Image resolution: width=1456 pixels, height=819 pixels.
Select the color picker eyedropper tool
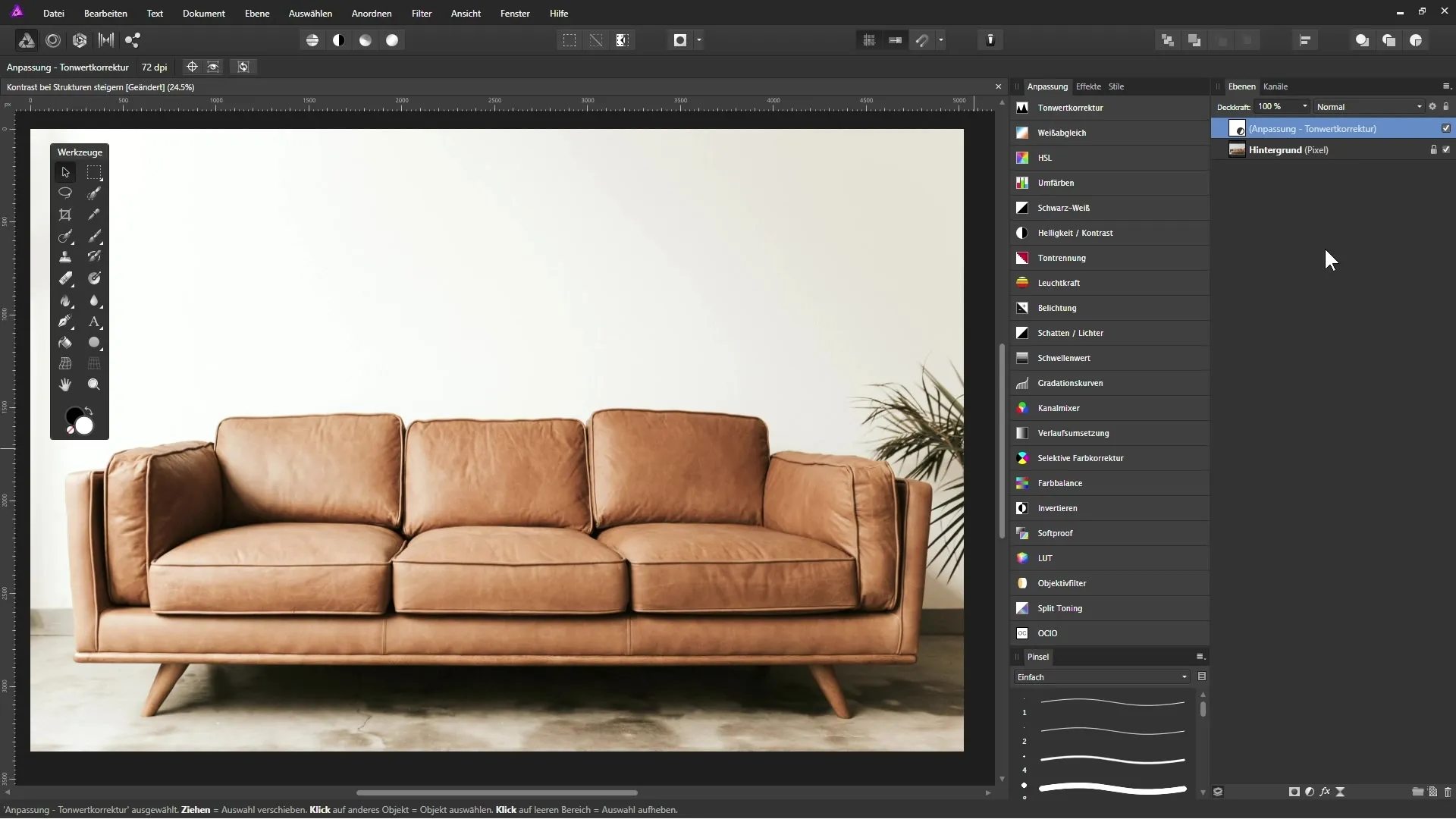tap(94, 215)
